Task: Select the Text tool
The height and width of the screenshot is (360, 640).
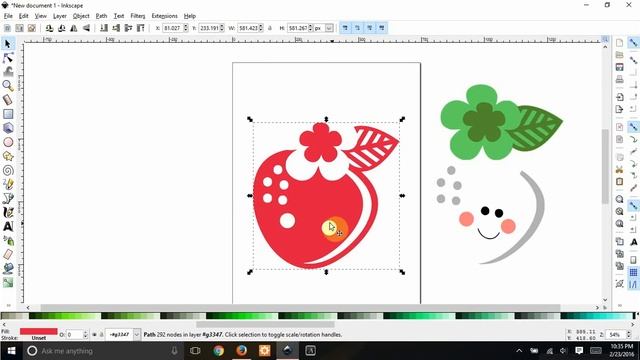Action: click(8, 226)
